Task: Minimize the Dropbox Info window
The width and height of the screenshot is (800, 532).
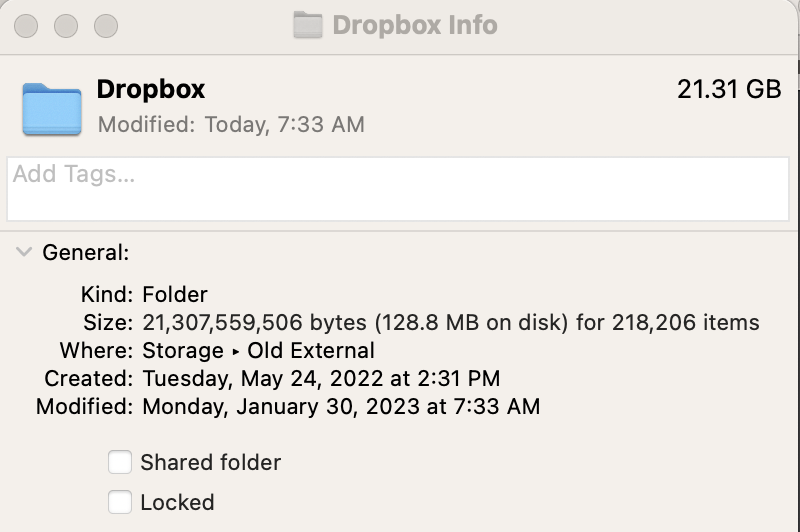Action: tap(68, 25)
